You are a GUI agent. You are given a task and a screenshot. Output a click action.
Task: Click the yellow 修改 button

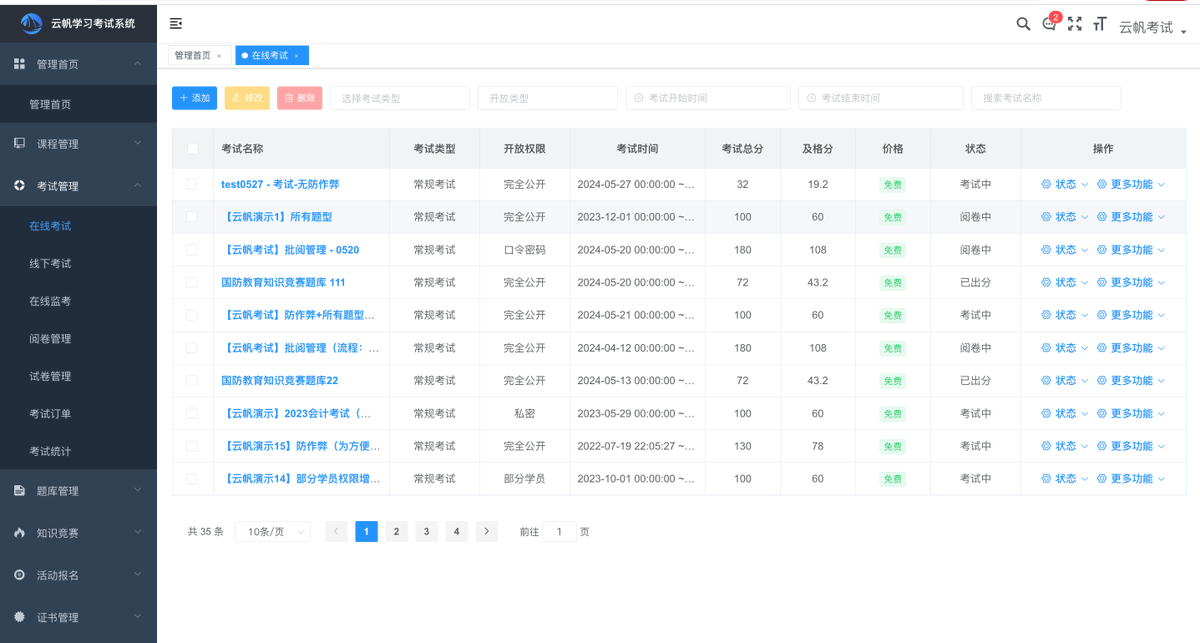click(247, 98)
